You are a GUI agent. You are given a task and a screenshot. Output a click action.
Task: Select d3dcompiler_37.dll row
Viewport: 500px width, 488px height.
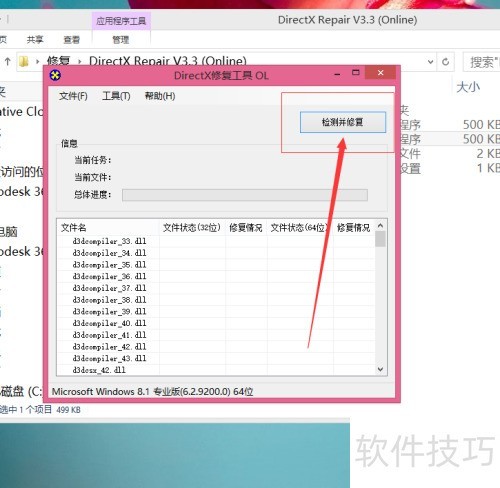pos(216,288)
